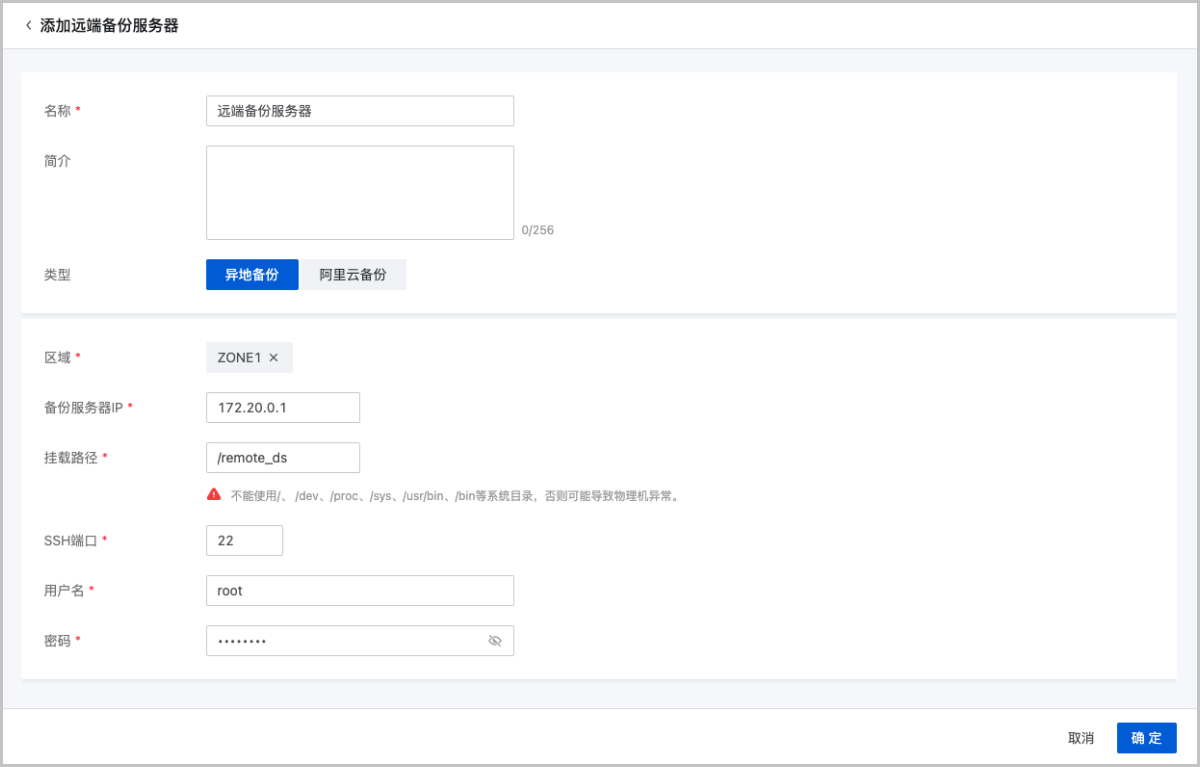Remove the ZONE1 tag with its × icon
1200x767 pixels.
pyautogui.click(x=274, y=358)
